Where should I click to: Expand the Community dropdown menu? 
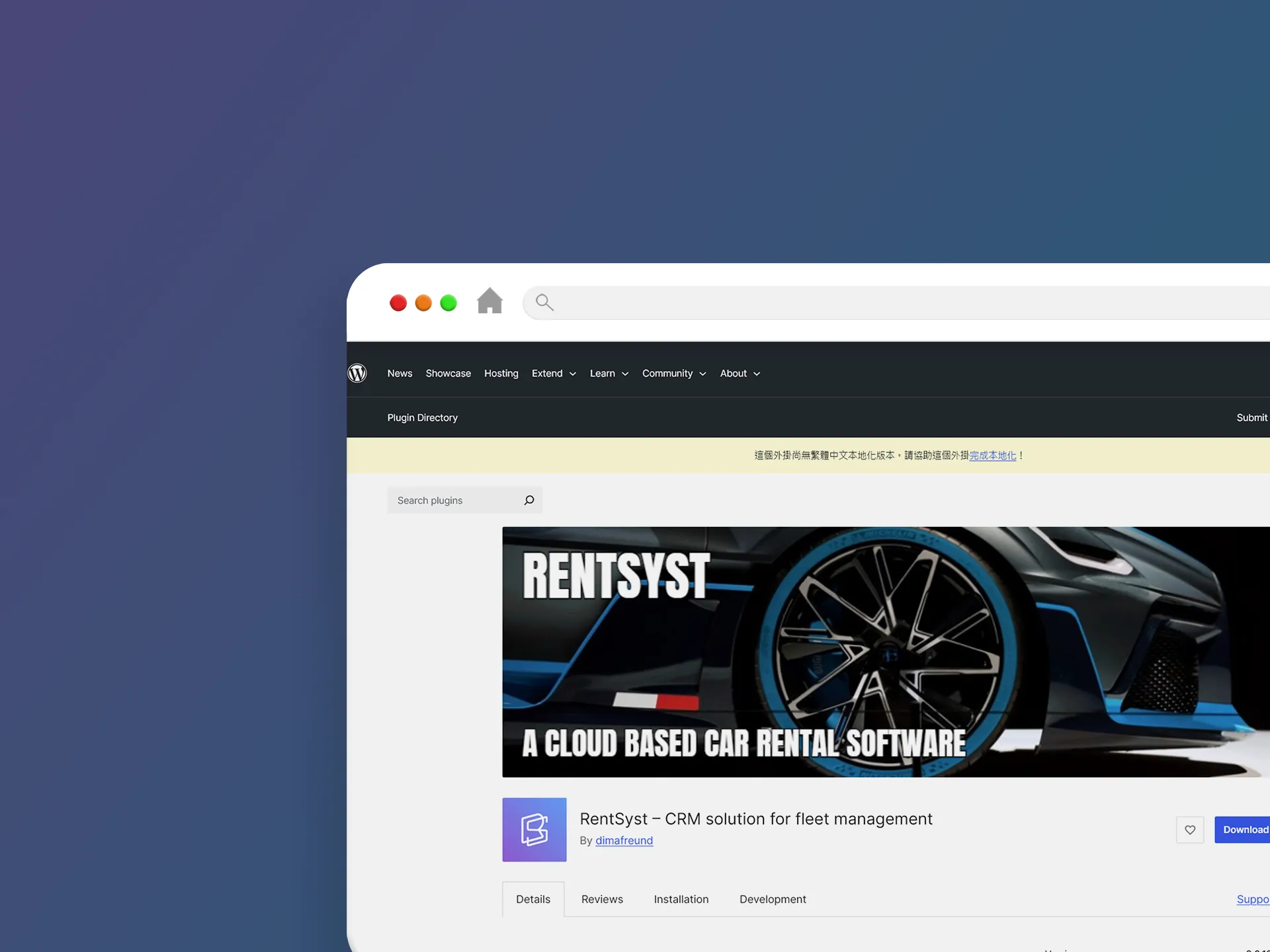click(x=674, y=374)
